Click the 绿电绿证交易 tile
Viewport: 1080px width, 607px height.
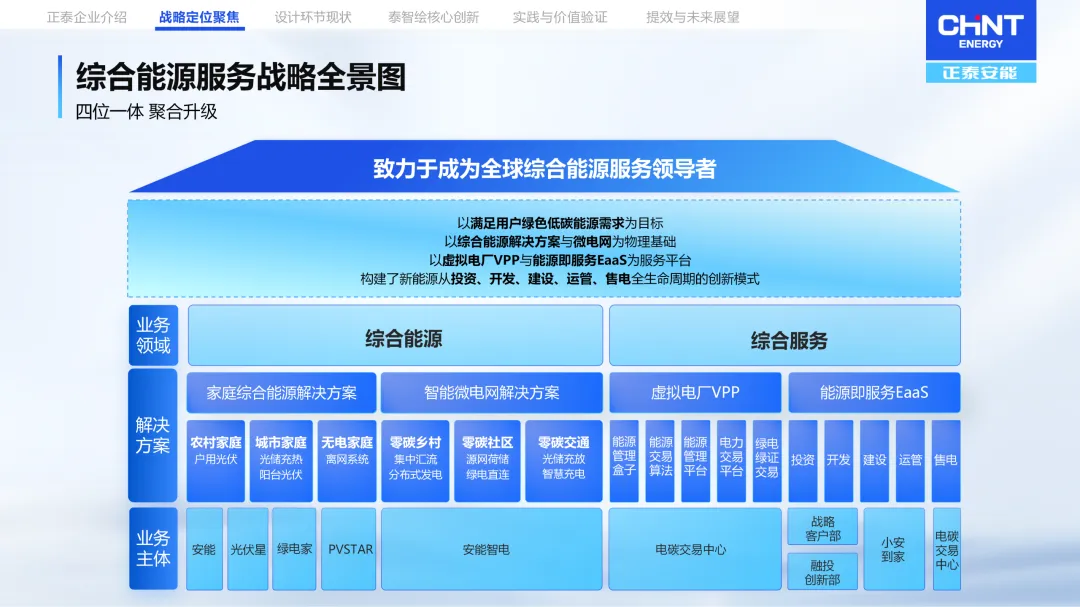pyautogui.click(x=767, y=461)
